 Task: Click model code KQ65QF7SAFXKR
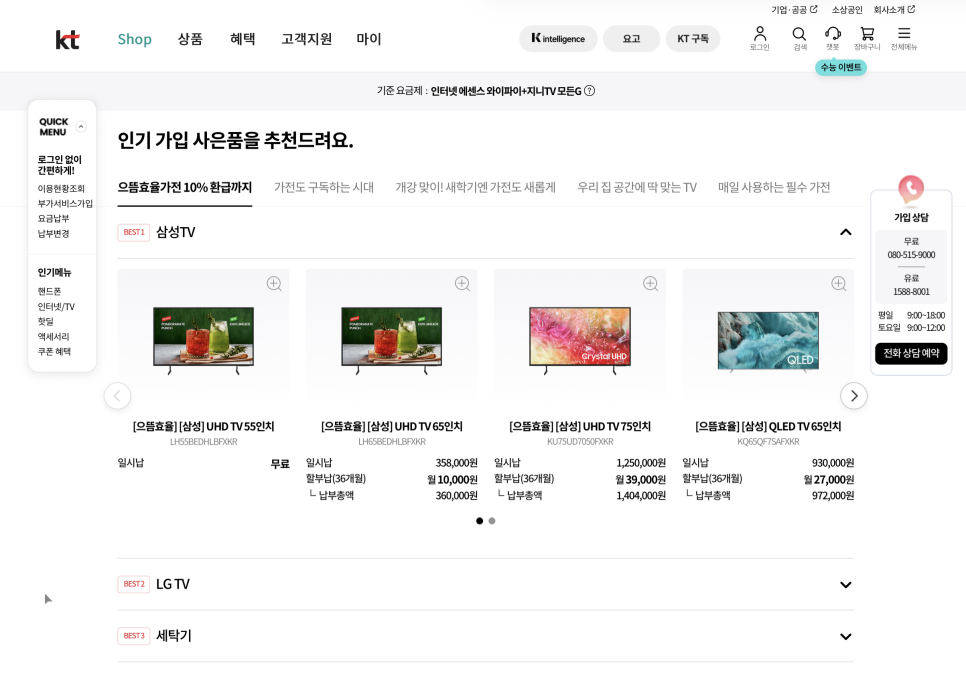point(768,442)
